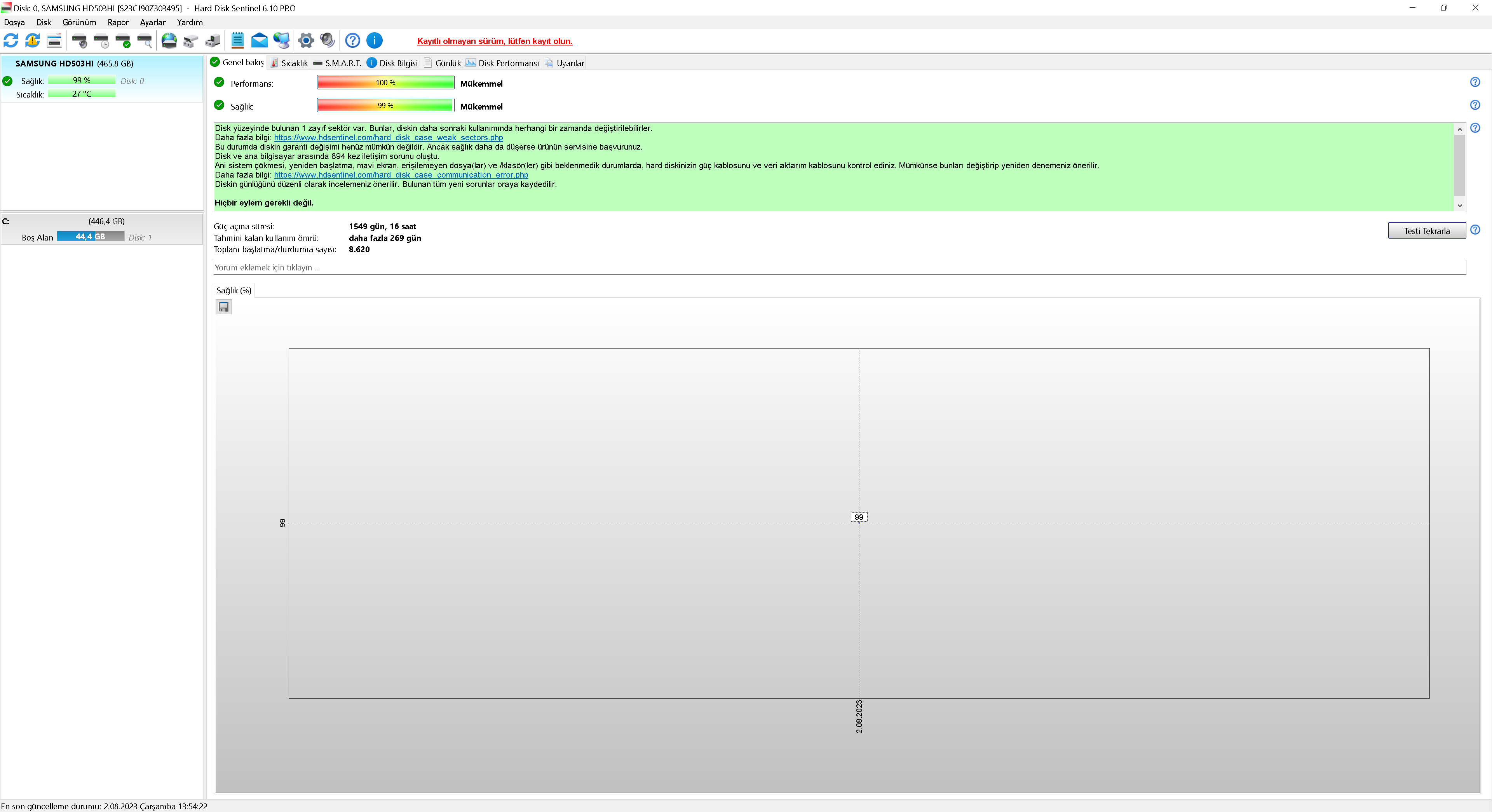1492x812 pixels.
Task: Open the gear settings icon
Action: click(306, 40)
